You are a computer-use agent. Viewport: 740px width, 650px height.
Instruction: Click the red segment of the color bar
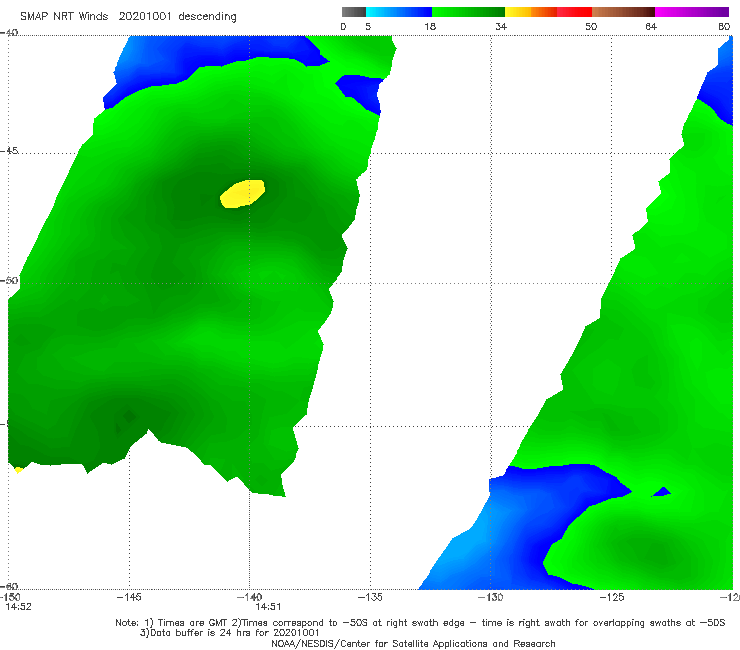(574, 12)
